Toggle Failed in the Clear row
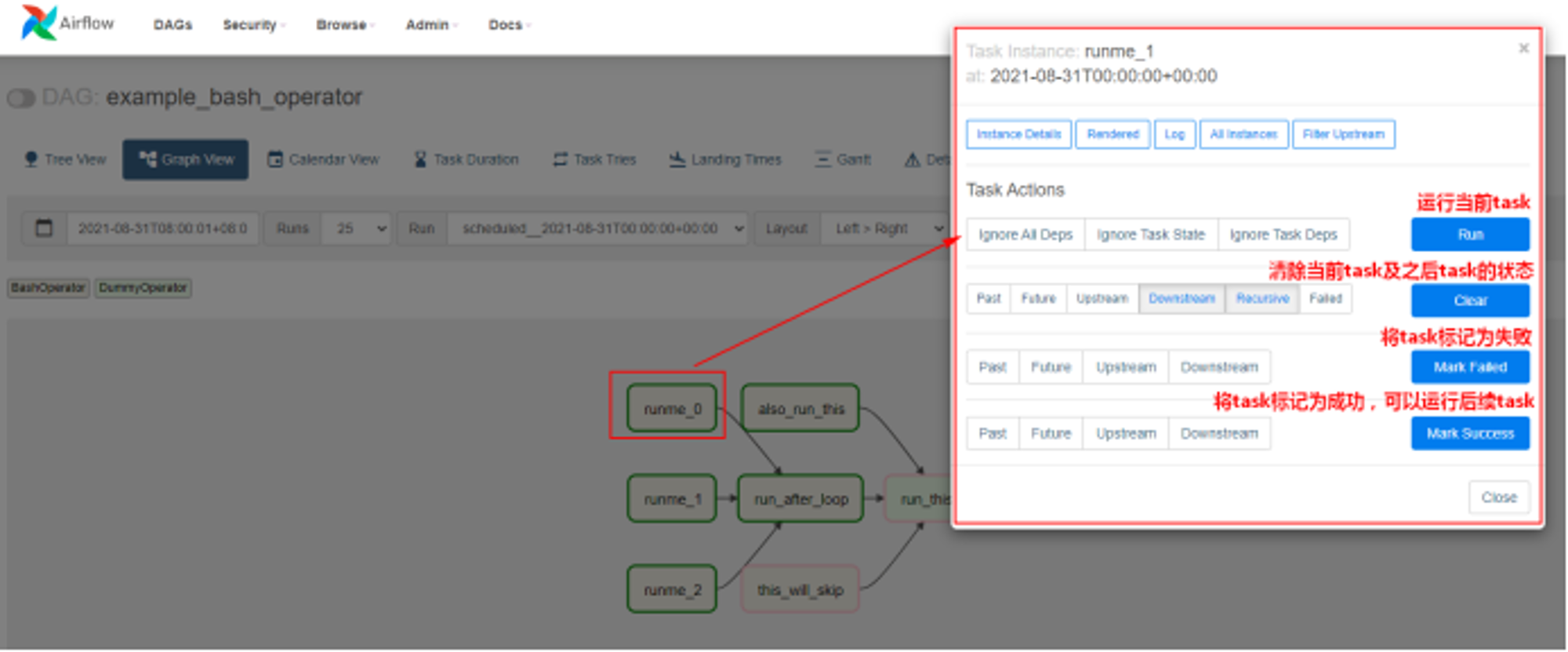 [x=1326, y=298]
